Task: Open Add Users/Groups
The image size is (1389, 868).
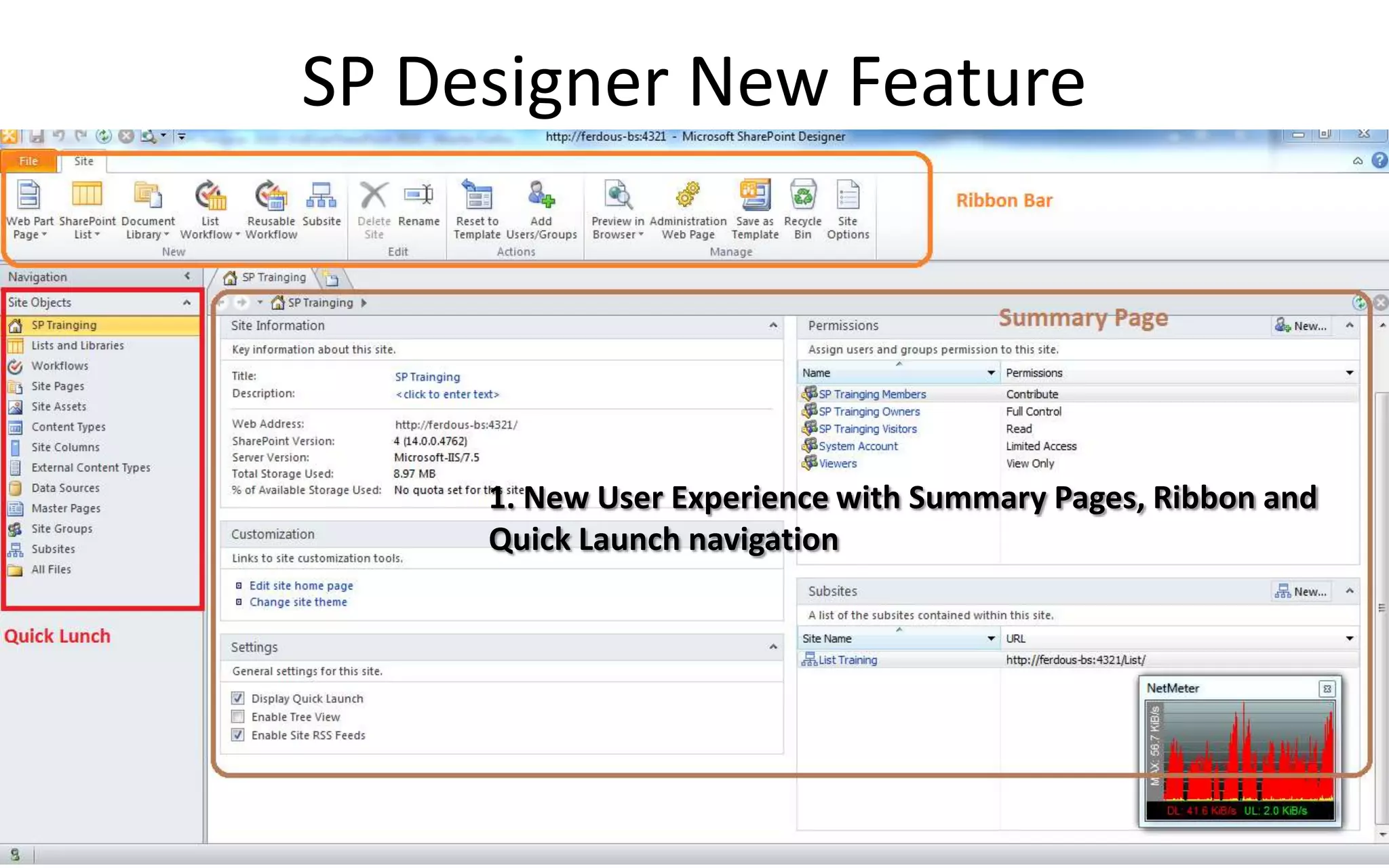Action: [x=541, y=209]
